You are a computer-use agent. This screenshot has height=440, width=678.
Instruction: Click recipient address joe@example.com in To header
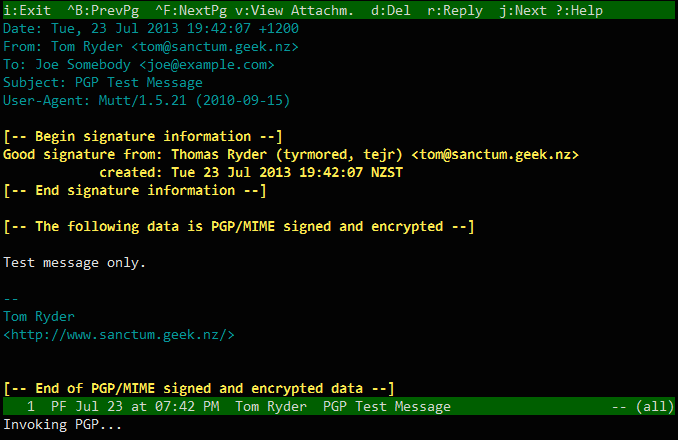pos(207,65)
